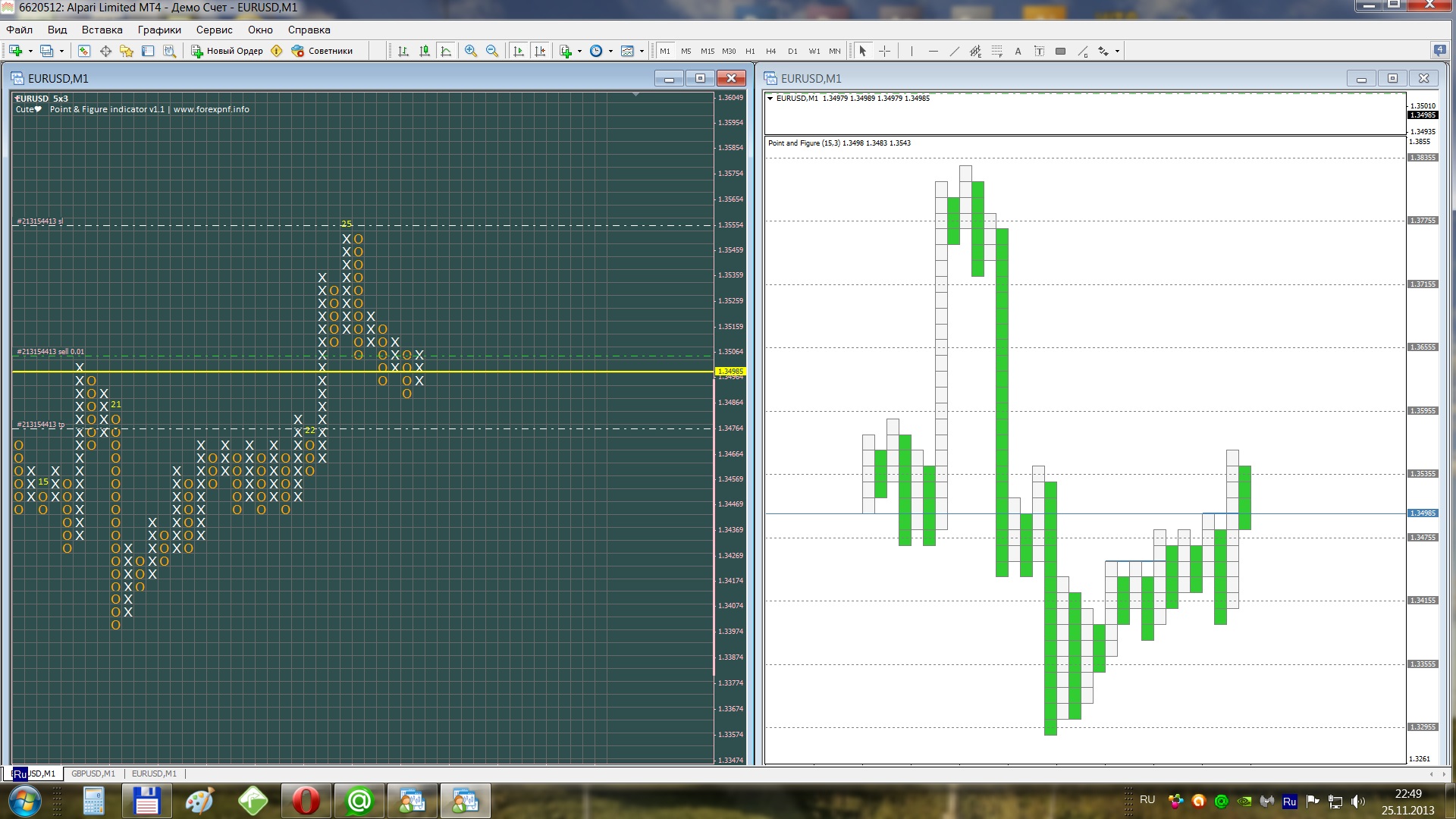
Task: Open the periods clock dropdown arrow
Action: point(610,51)
